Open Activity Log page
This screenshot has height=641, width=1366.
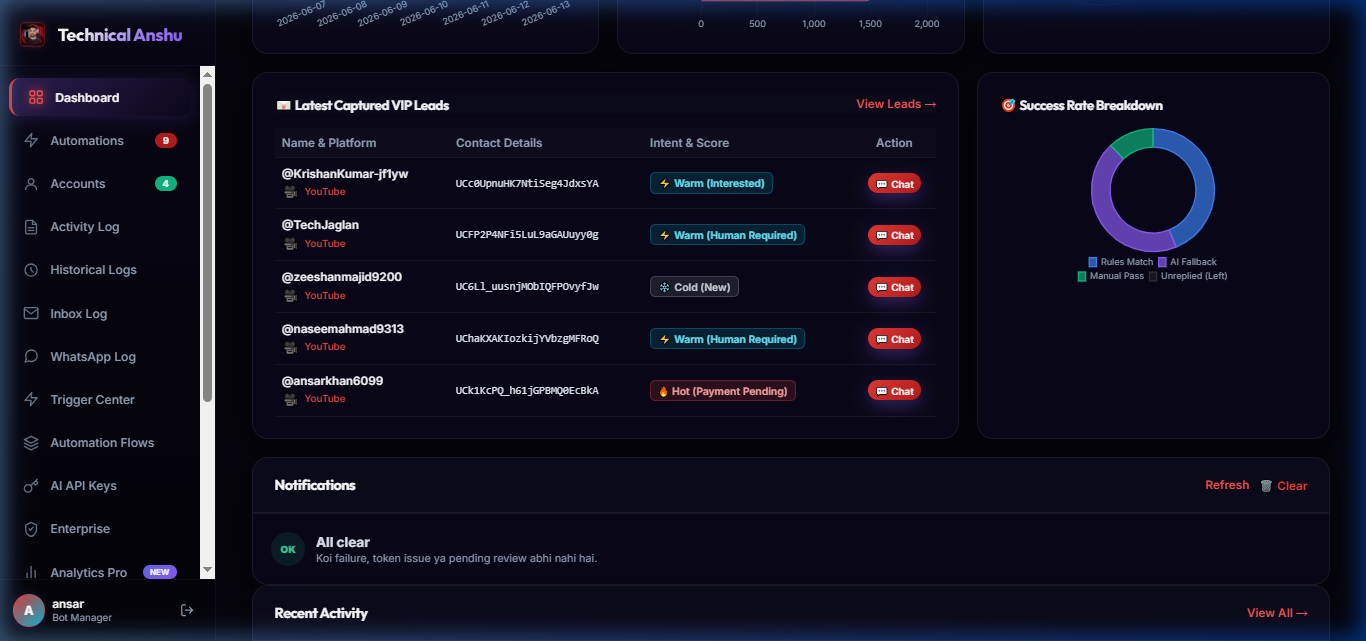pyautogui.click(x=100, y=227)
